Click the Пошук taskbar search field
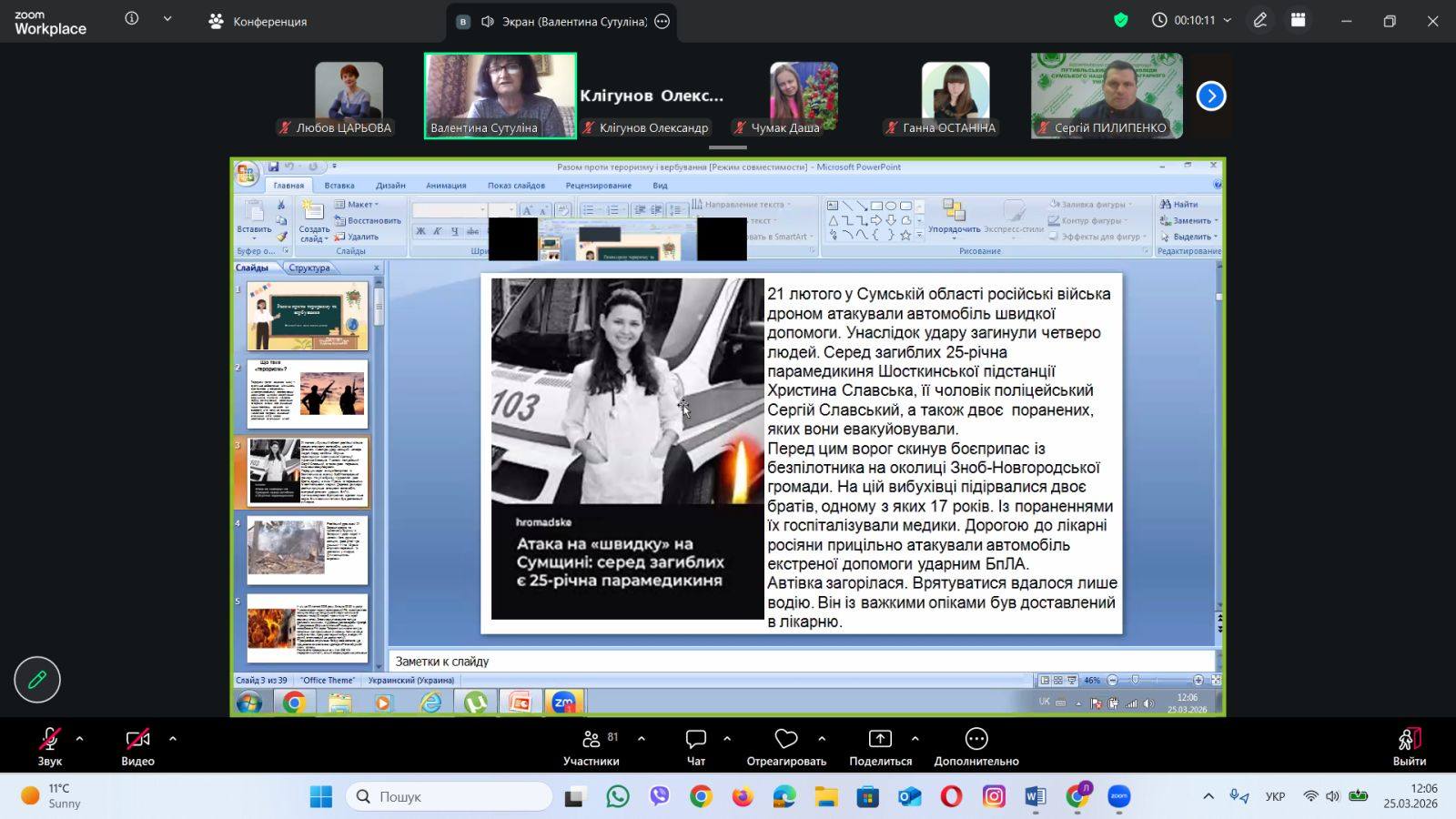The image size is (1456, 819). [450, 797]
